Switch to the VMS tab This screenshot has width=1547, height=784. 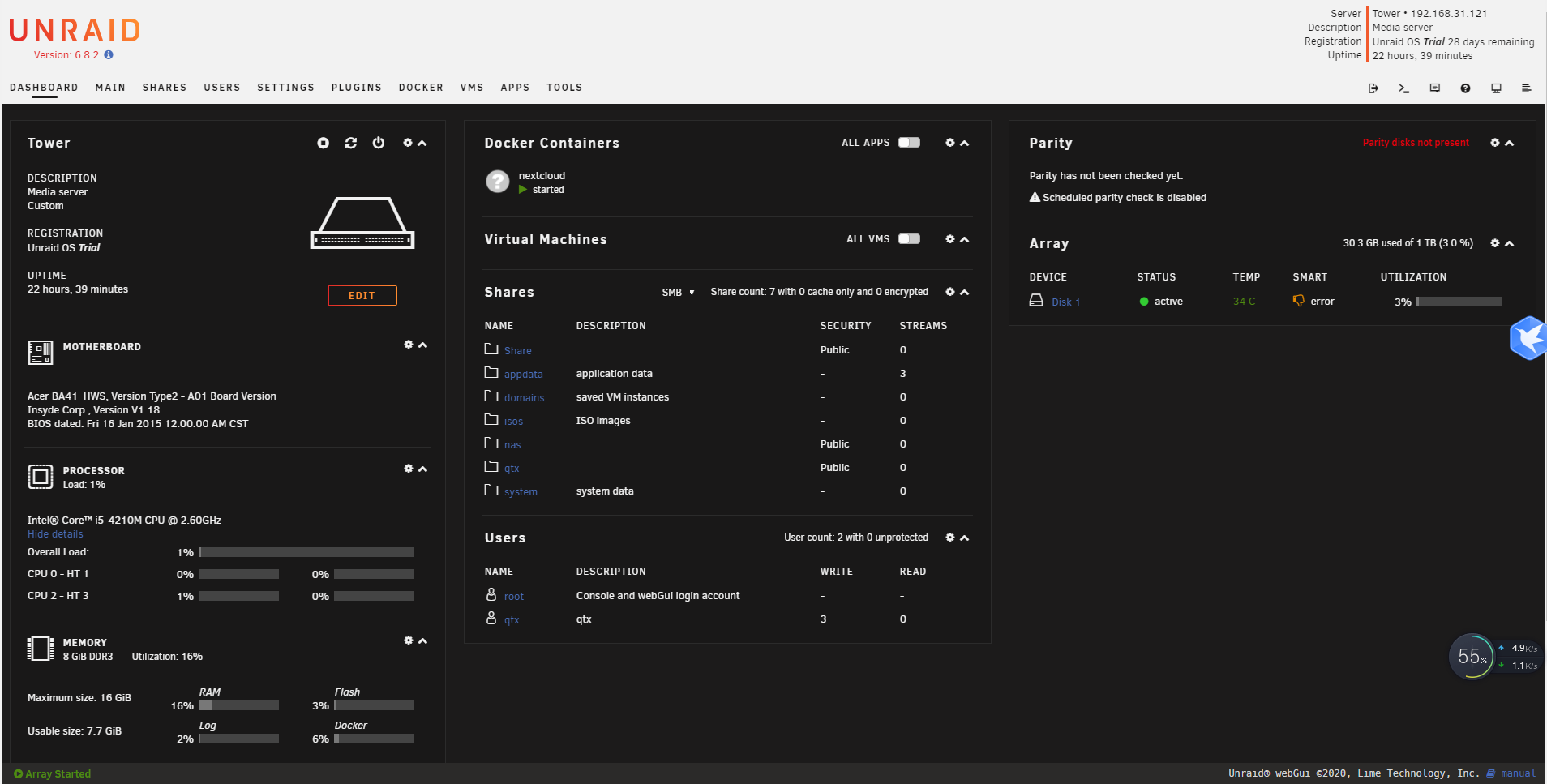point(472,88)
